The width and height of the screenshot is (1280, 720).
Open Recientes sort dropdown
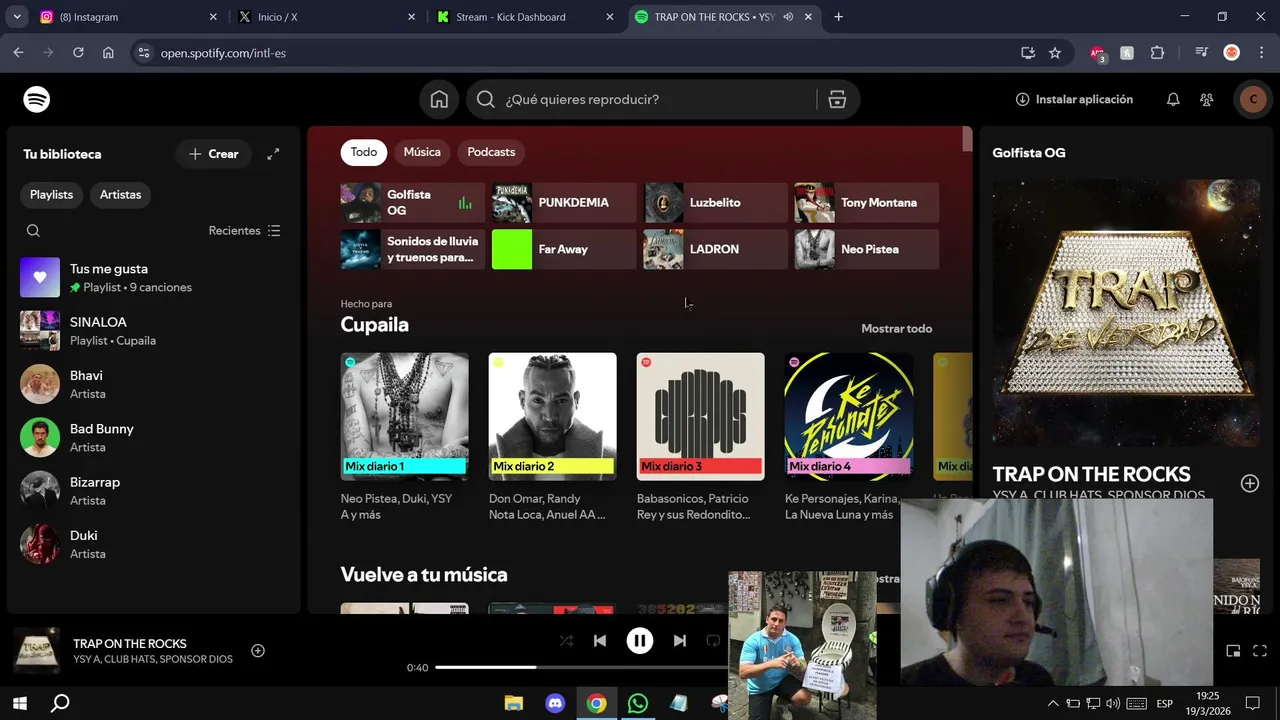pyautogui.click(x=244, y=231)
